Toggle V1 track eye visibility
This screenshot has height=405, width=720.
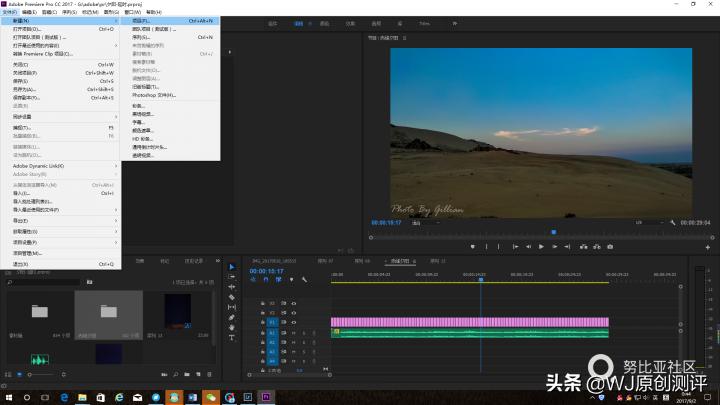294,322
